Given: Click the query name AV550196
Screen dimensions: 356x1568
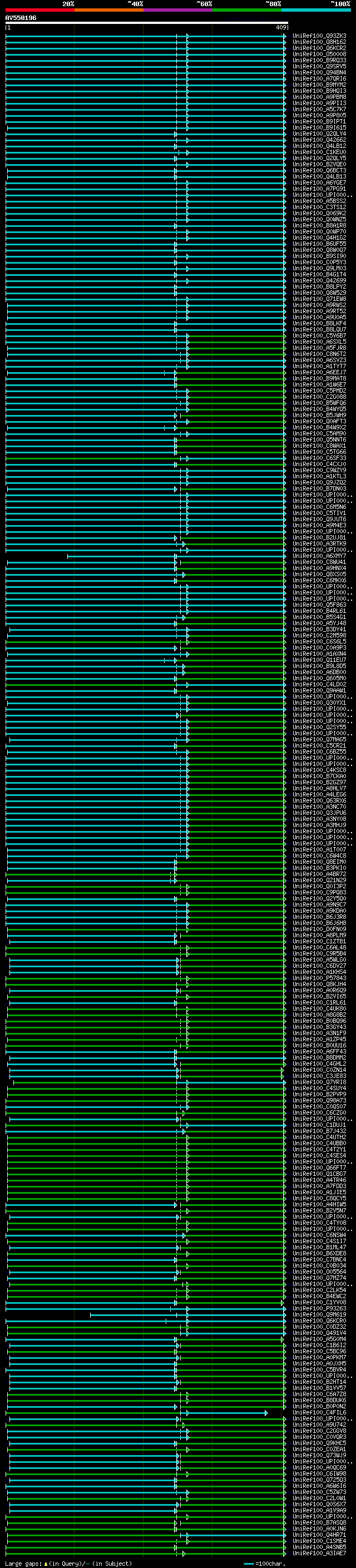Looking at the screenshot, I should coord(21,18).
